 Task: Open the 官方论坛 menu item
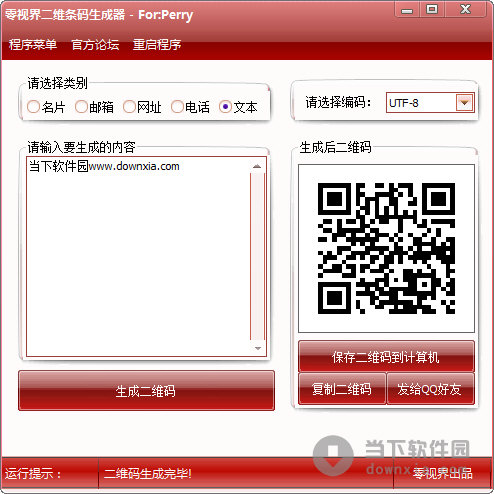pyautogui.click(x=95, y=44)
